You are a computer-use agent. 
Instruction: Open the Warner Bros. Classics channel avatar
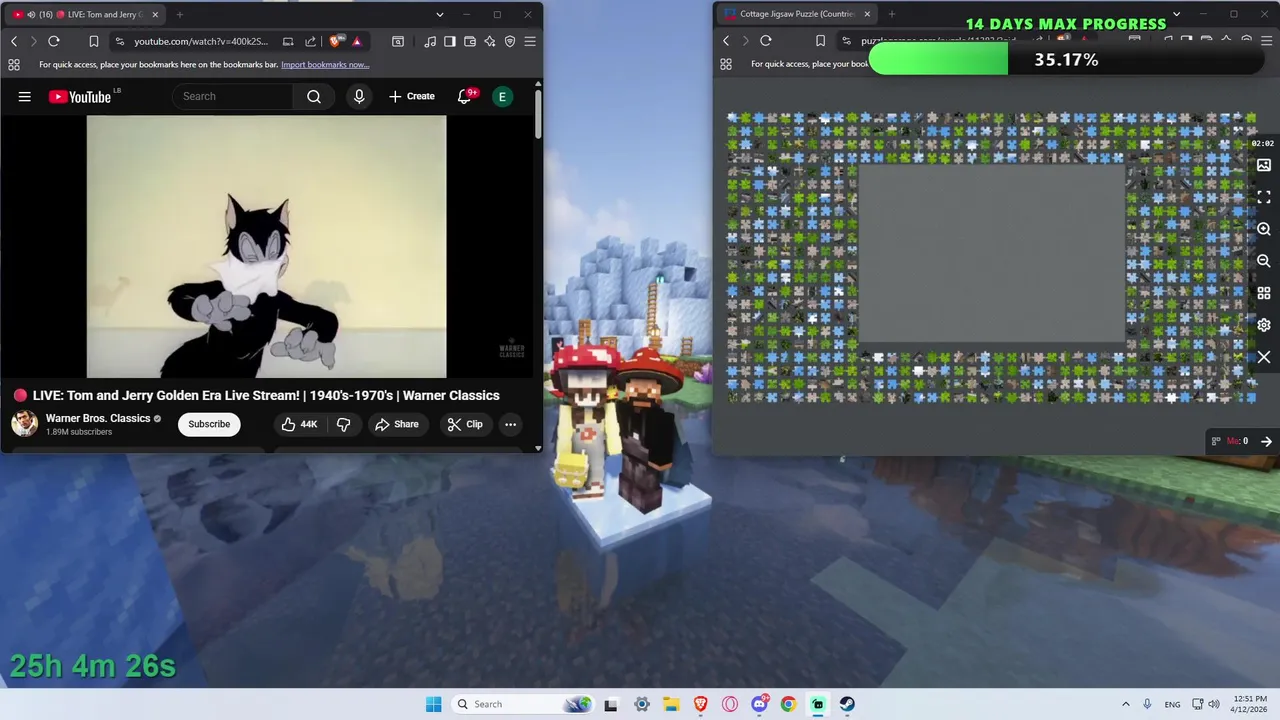click(24, 424)
